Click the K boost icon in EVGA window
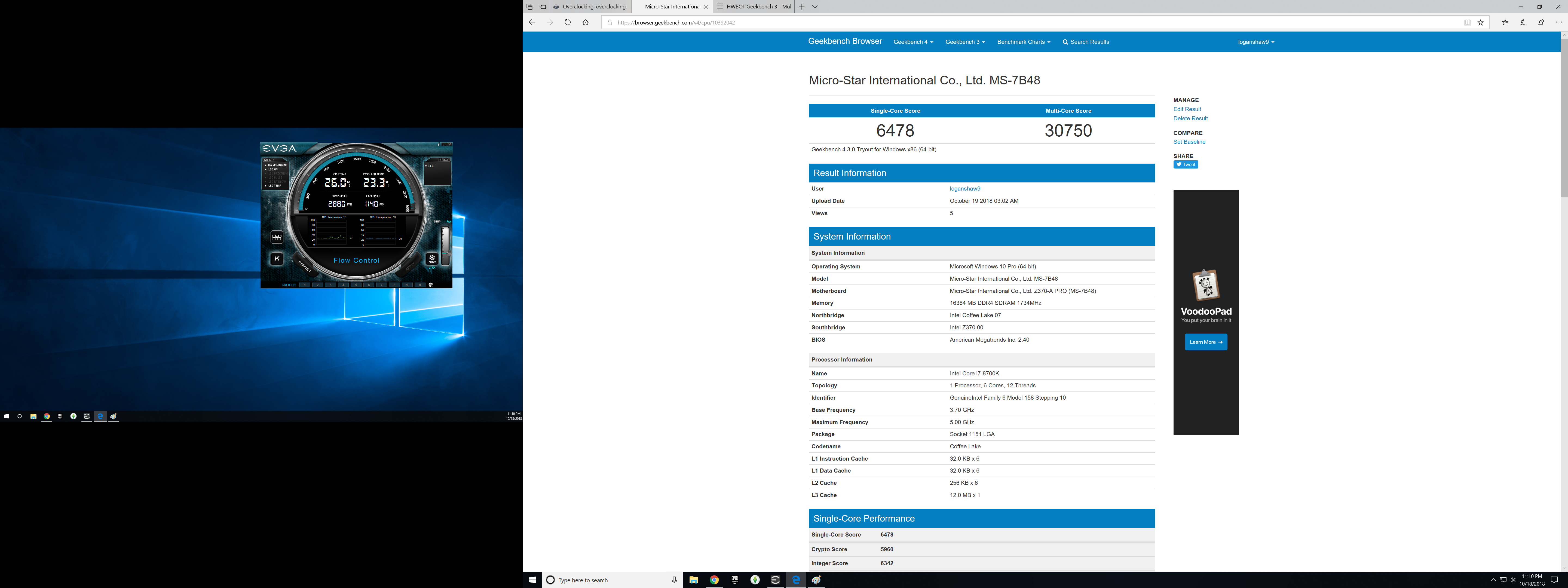 tap(277, 259)
